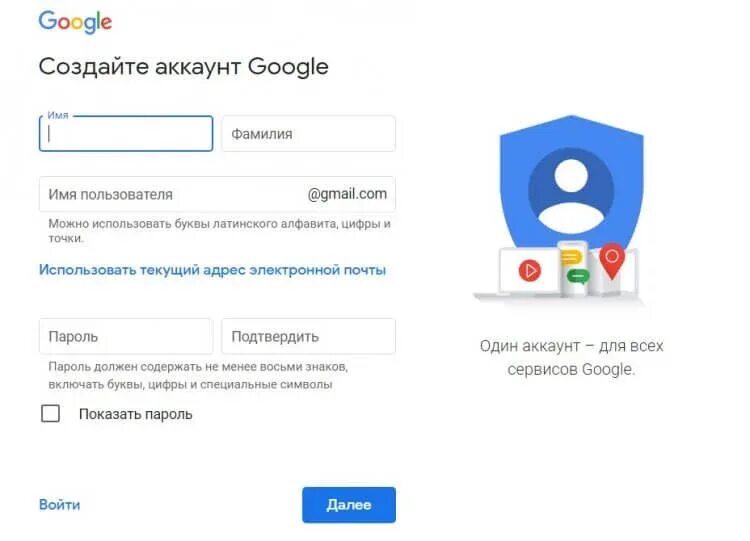Screen dimensions: 750x541
Task: Toggle the Показать пароль checkbox
Action: coord(50,413)
